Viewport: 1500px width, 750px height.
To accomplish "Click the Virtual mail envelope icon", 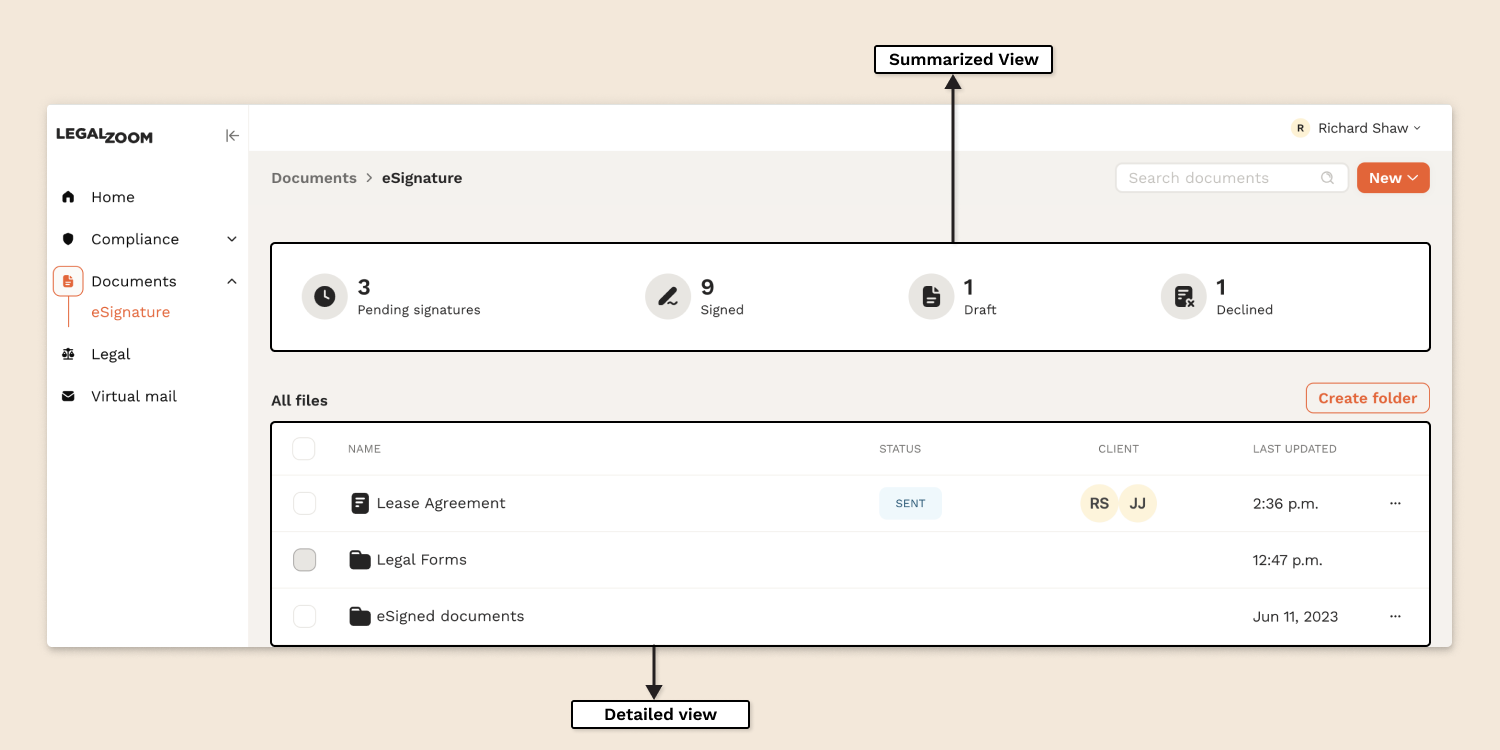I will (x=68, y=396).
